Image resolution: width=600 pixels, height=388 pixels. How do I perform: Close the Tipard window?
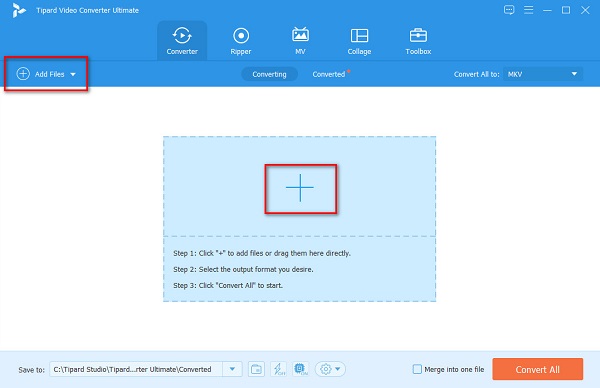pos(585,10)
